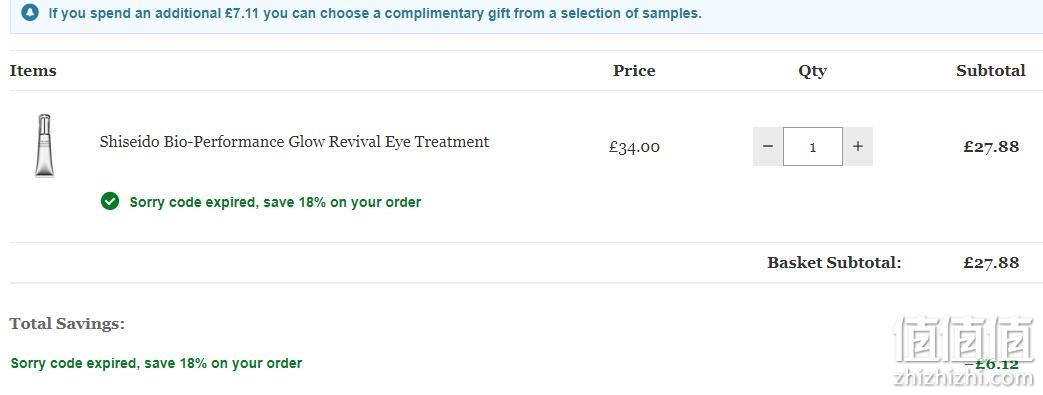
Task: Click the Subtotal column header
Action: (x=990, y=70)
